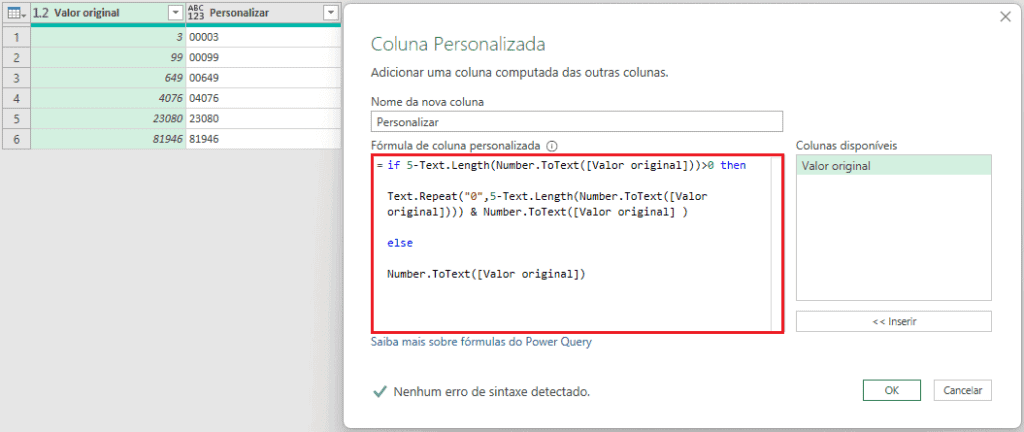Image resolution: width=1024 pixels, height=432 pixels.
Task: Click the Text.Repeat line in formula
Action: coord(547,196)
